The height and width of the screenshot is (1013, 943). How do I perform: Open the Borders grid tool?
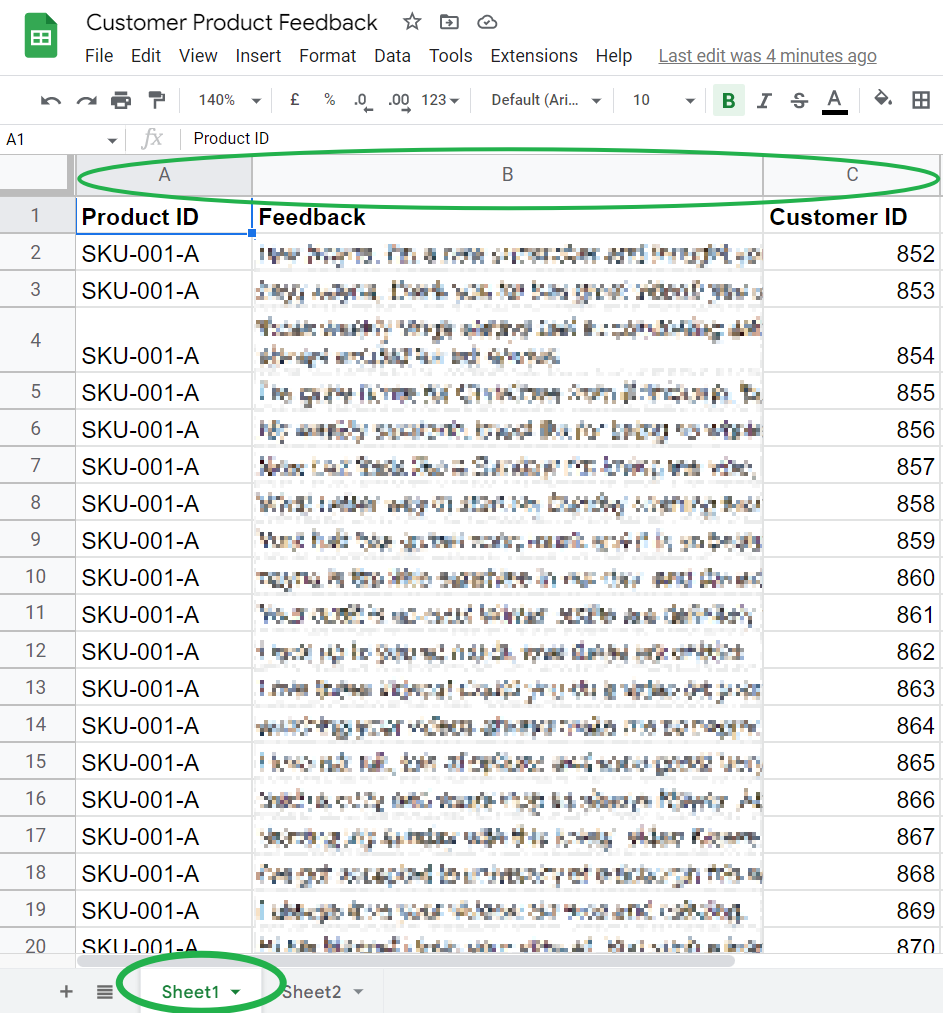921,100
